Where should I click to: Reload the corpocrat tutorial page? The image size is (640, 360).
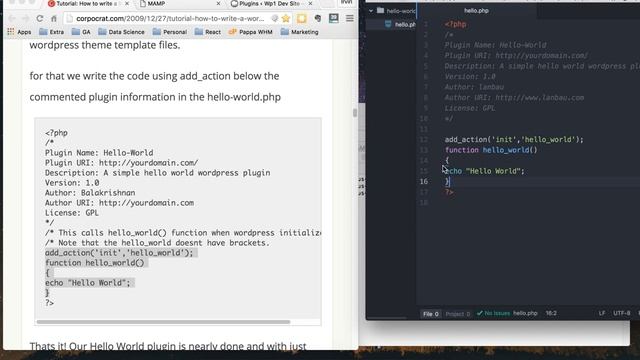(x=40, y=18)
